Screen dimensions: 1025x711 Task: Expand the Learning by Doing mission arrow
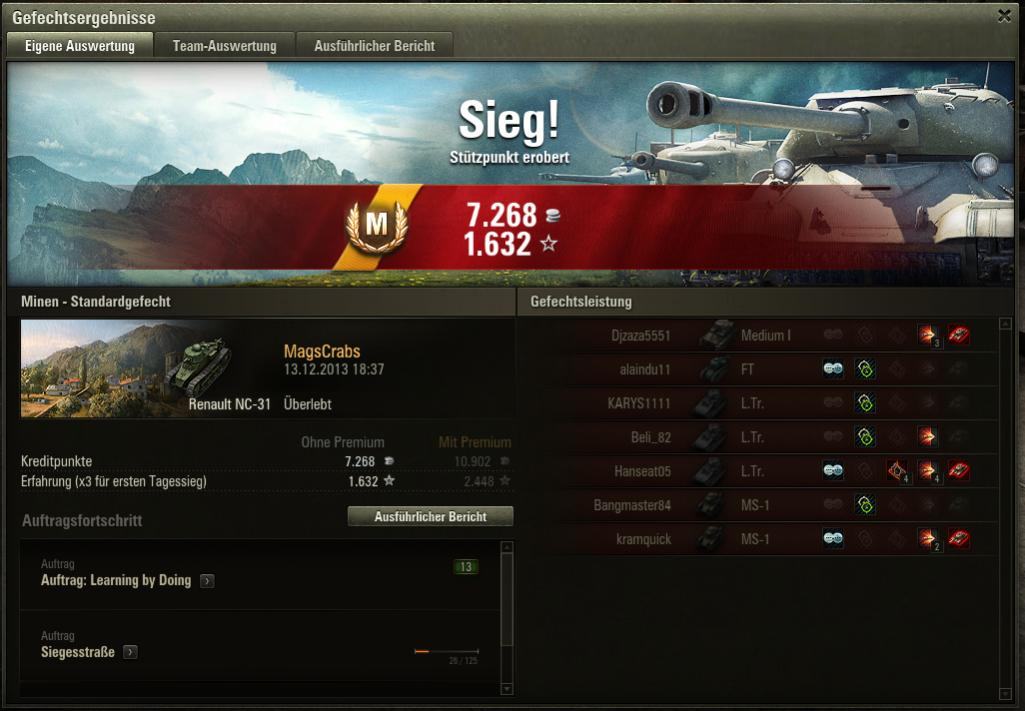click(x=207, y=580)
